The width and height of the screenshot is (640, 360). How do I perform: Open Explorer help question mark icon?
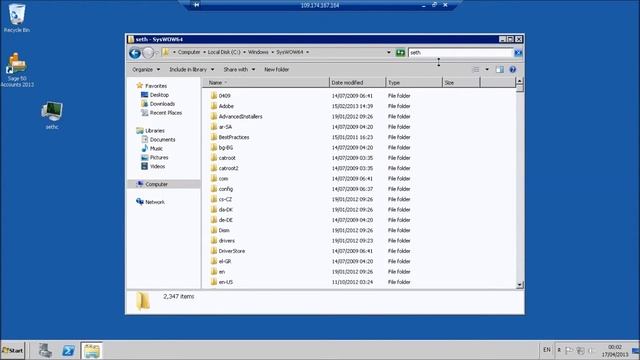513,70
